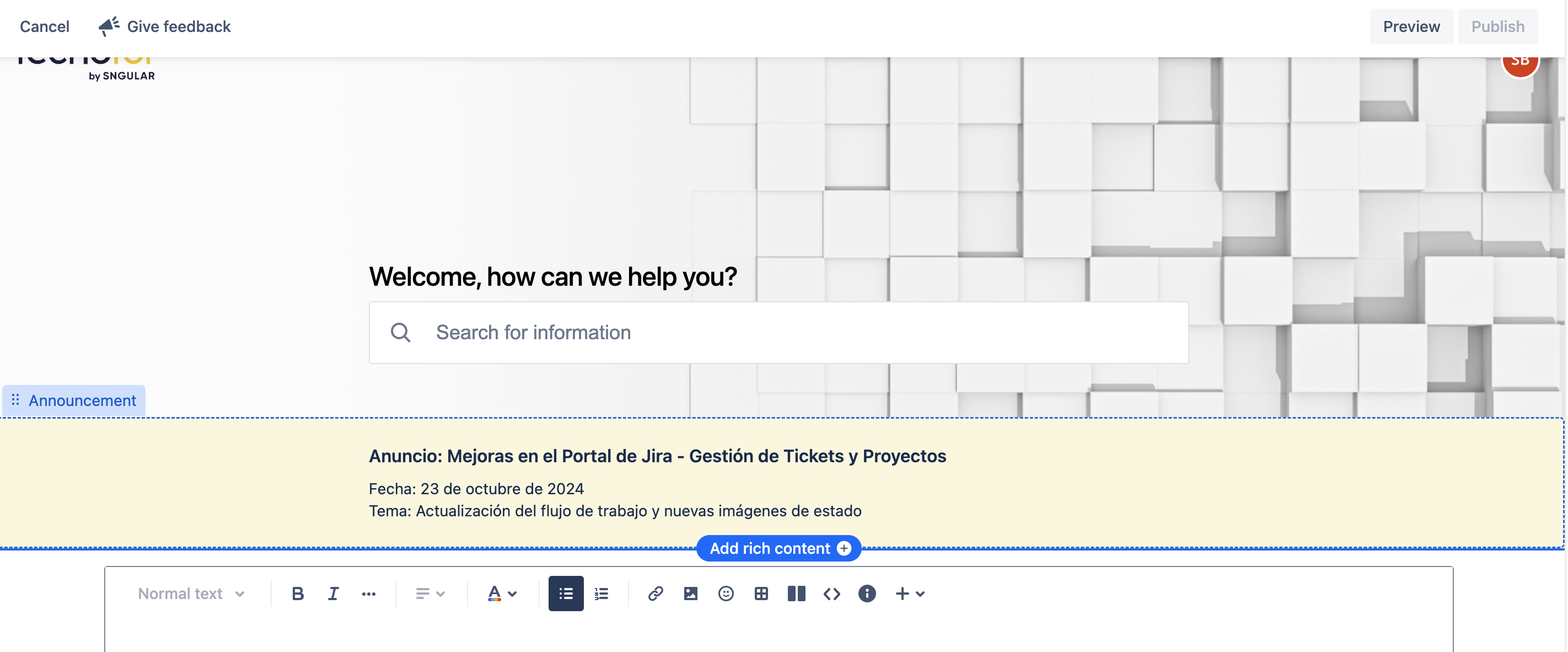1568x652 pixels.
Task: Toggle the numbered list
Action: click(602, 594)
